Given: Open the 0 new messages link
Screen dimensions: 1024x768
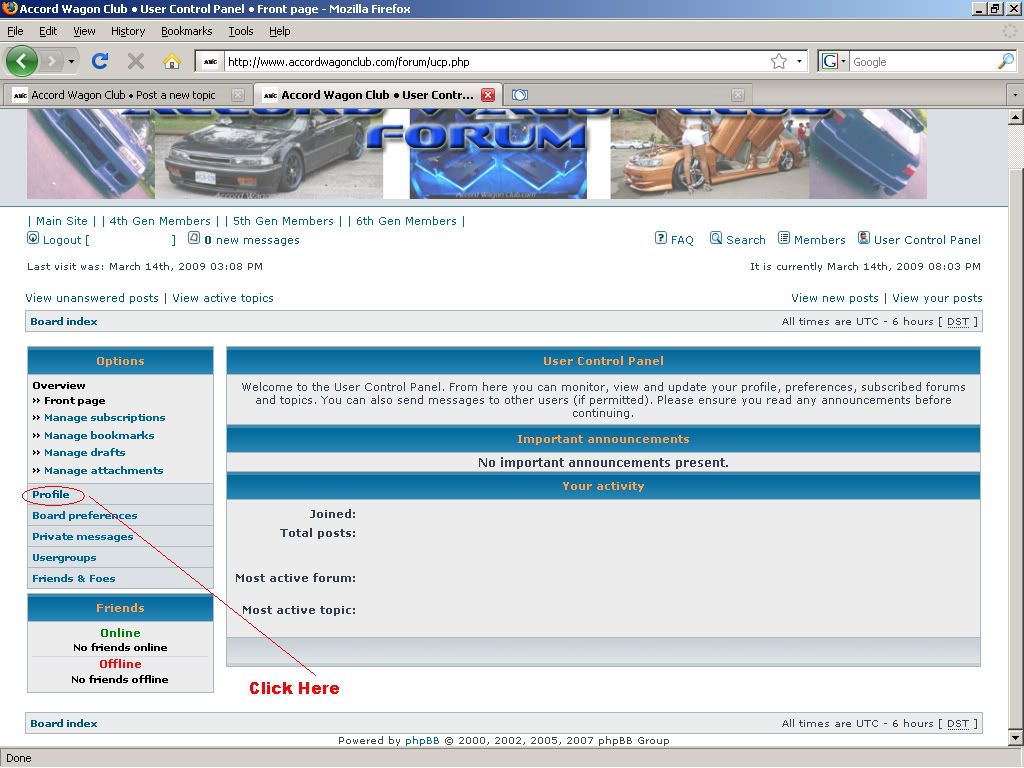Looking at the screenshot, I should click(251, 240).
